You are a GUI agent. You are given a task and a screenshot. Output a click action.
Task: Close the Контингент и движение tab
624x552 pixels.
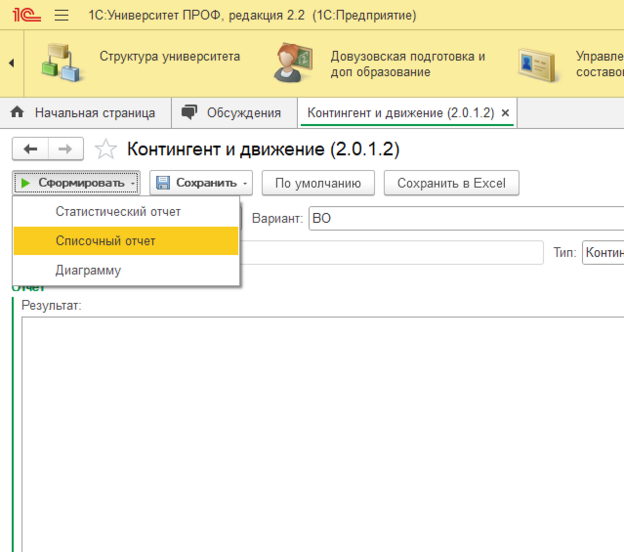pyautogui.click(x=505, y=113)
